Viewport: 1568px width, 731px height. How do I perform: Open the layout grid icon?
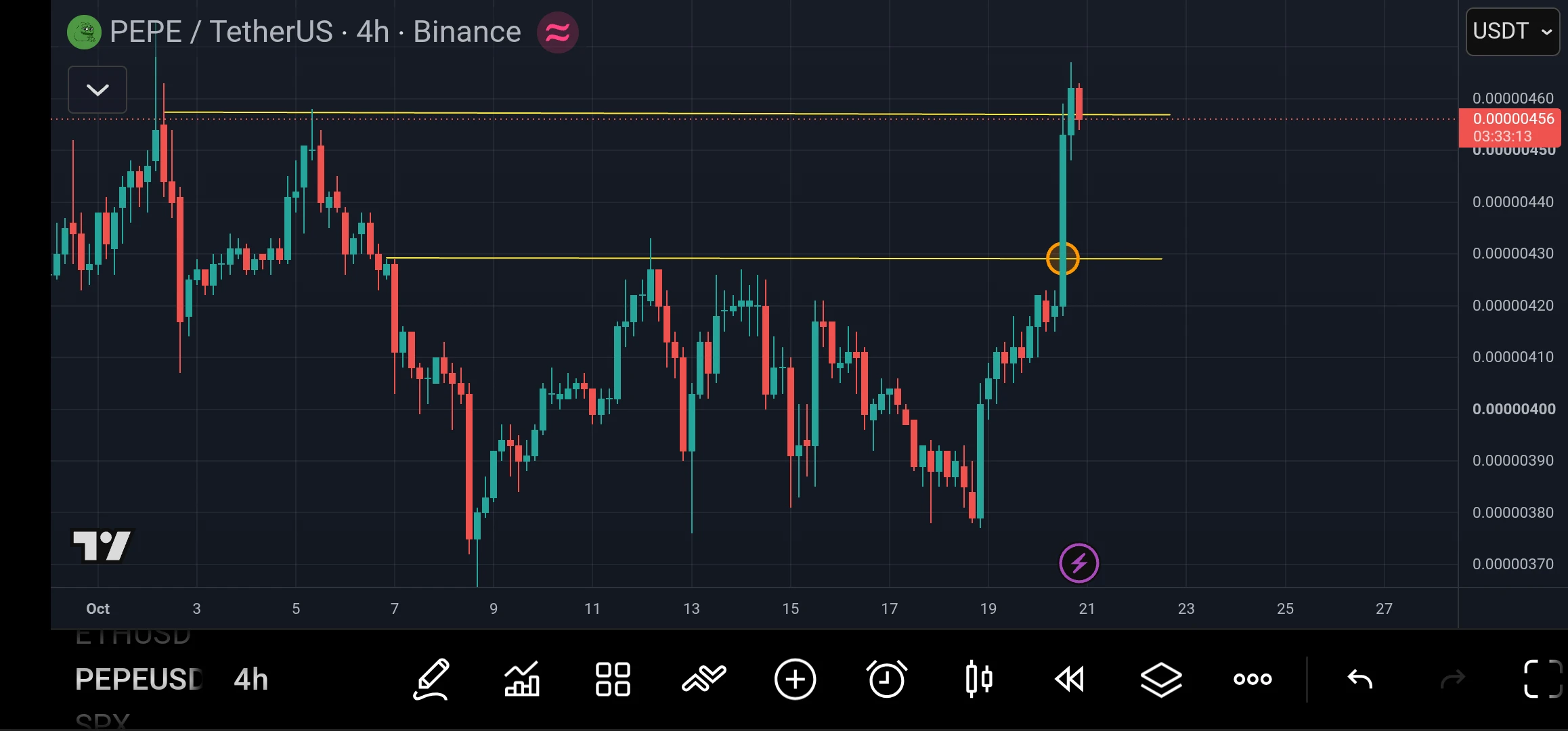click(613, 679)
